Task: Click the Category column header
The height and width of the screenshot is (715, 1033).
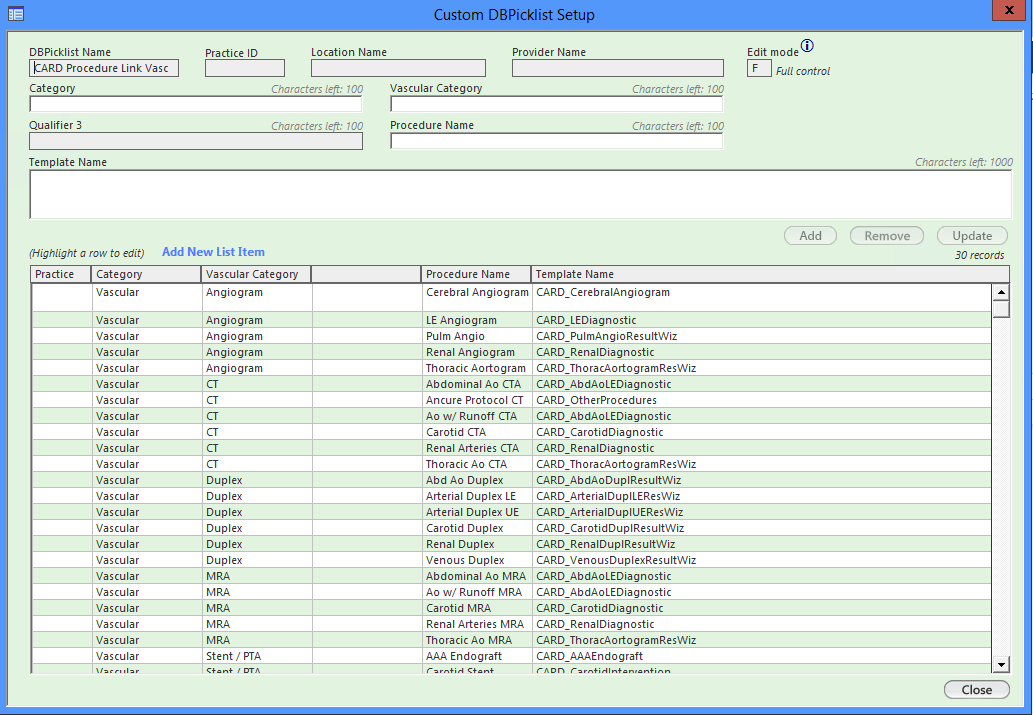Action: [146, 274]
